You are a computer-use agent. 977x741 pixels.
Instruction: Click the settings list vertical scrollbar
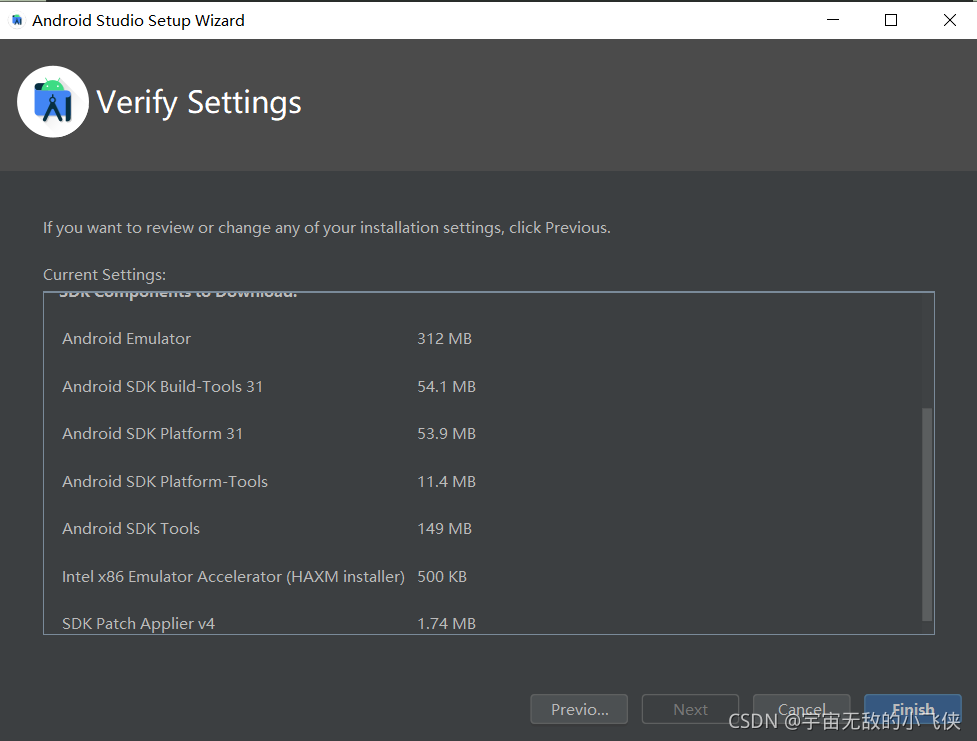pyautogui.click(x=927, y=515)
